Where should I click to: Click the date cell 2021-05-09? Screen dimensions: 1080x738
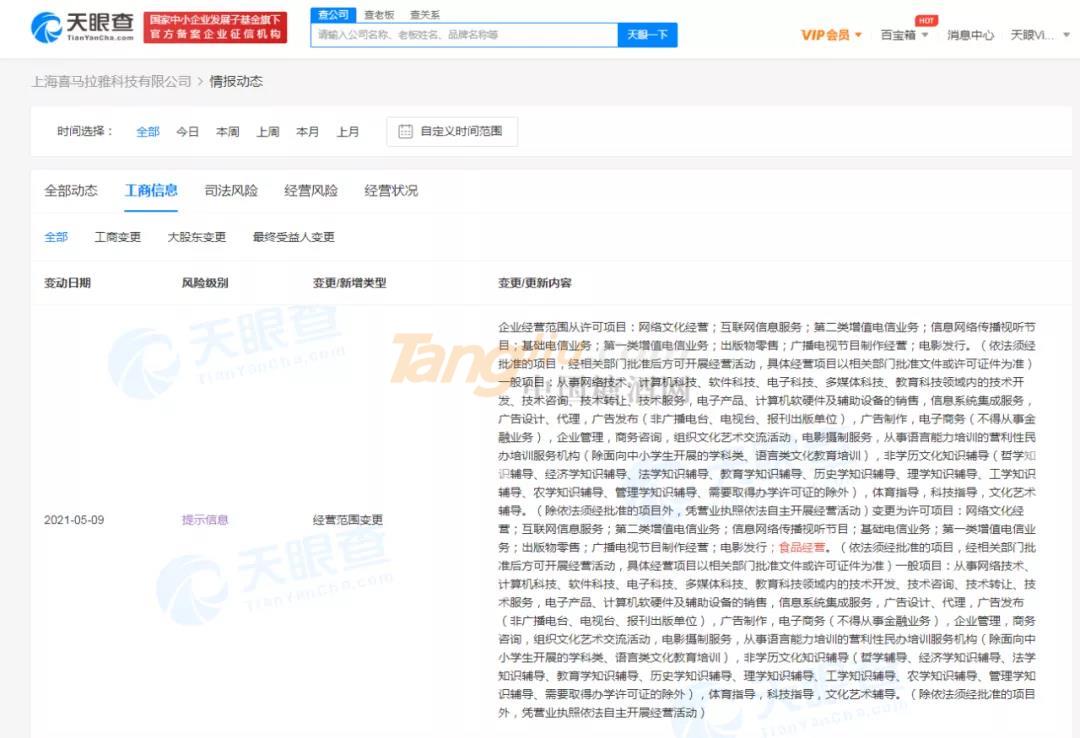pyautogui.click(x=74, y=520)
